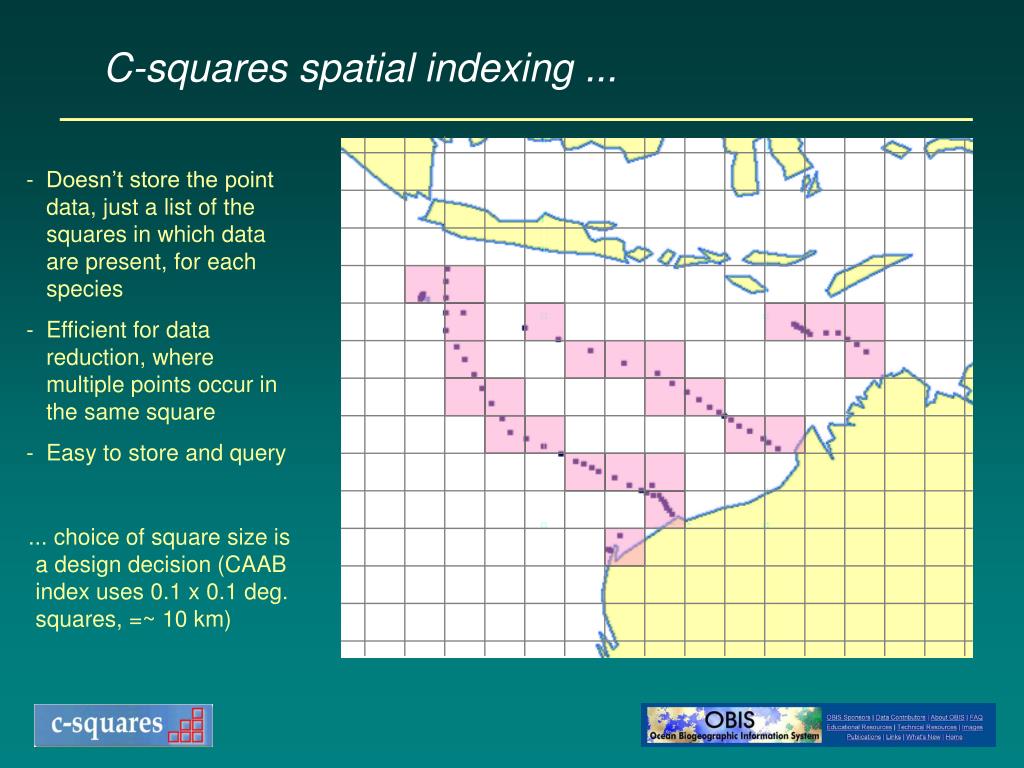Open the Educational Resources link
Image resolution: width=1024 pixels, height=768 pixels.
(859, 727)
